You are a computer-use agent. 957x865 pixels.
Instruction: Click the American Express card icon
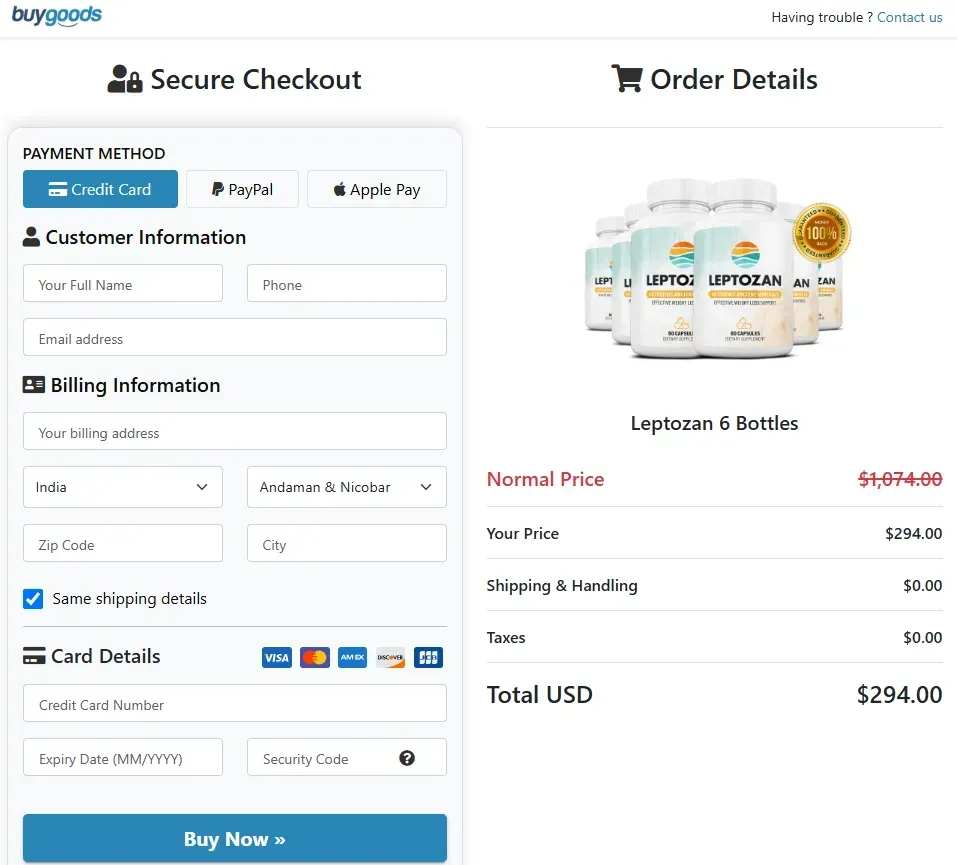(352, 657)
